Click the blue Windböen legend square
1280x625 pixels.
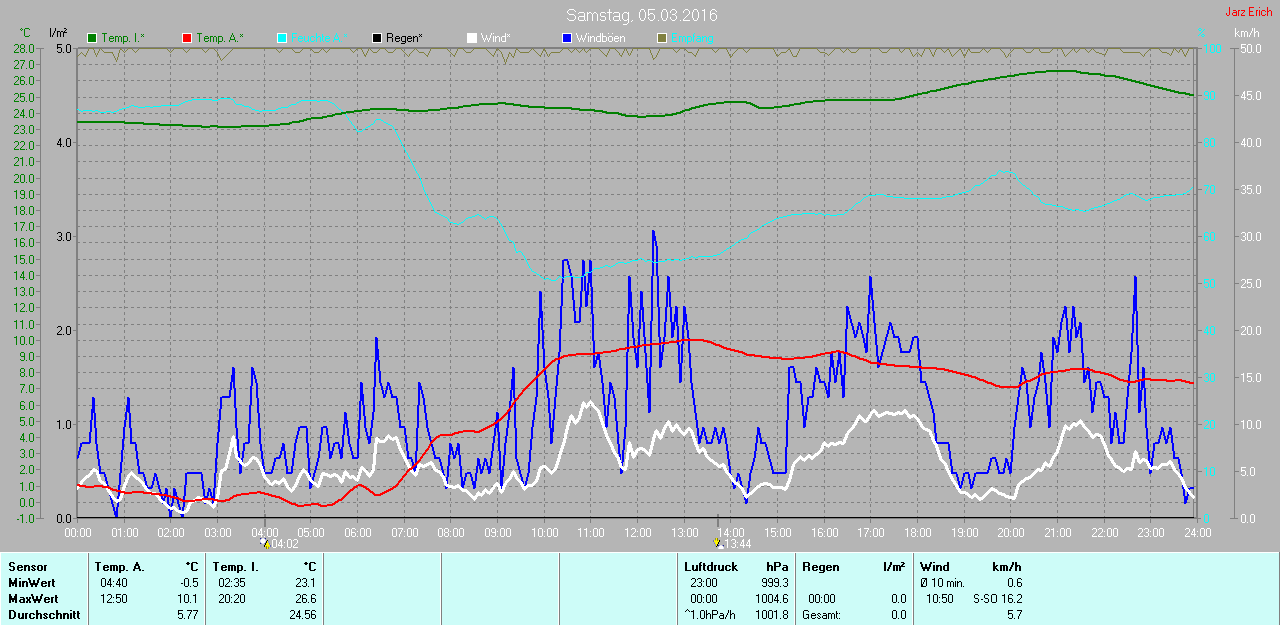pos(567,38)
